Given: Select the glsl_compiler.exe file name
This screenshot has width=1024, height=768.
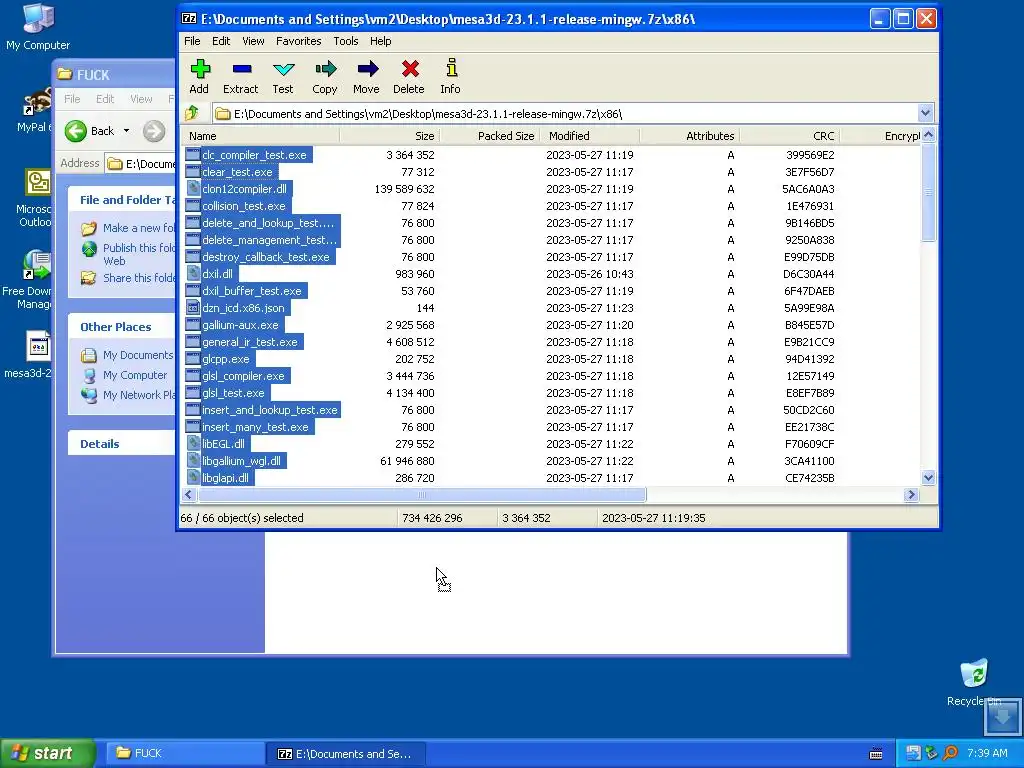Looking at the screenshot, I should pyautogui.click(x=244, y=376).
